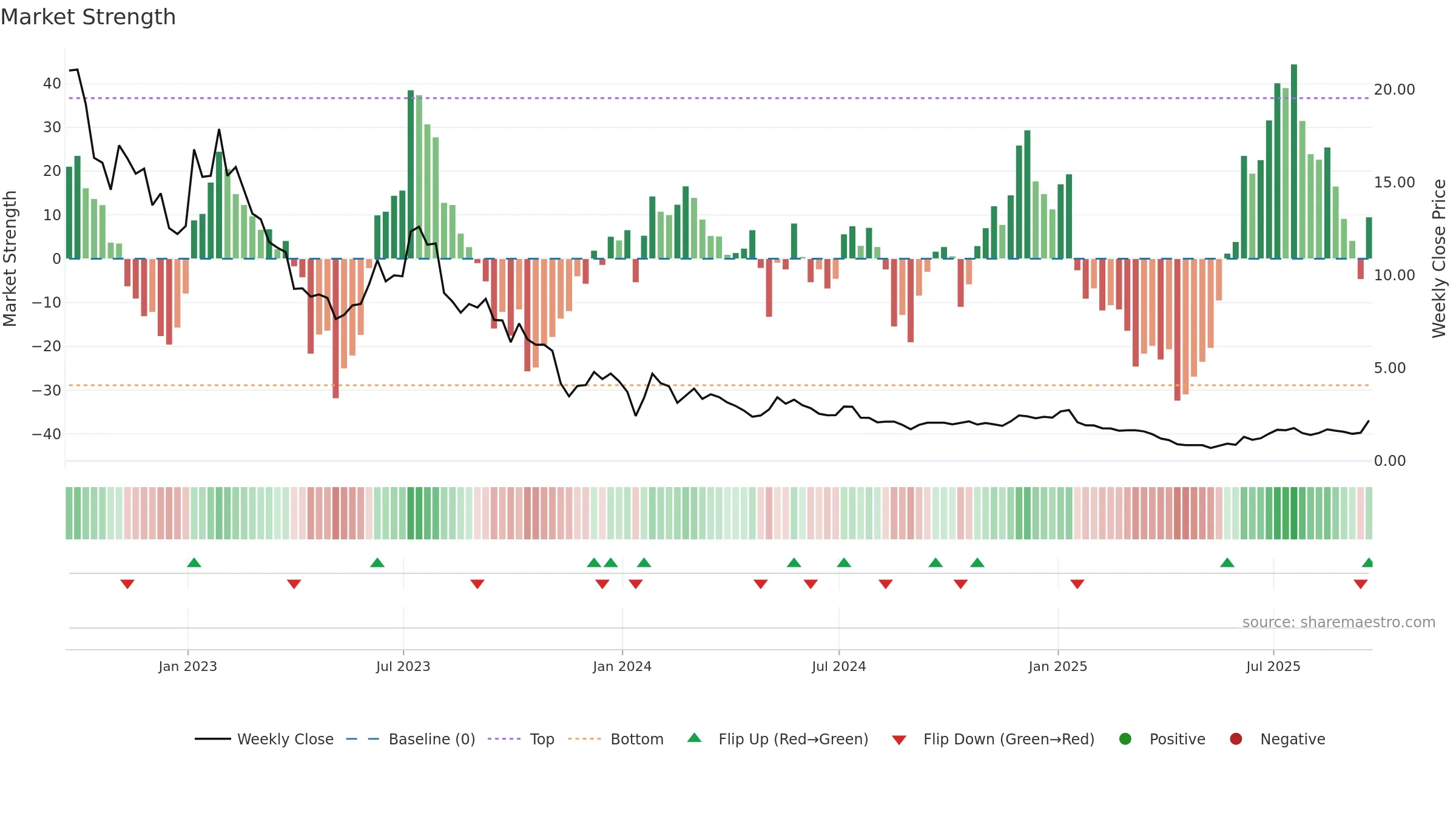
Task: Click the Top legend label
Action: (x=542, y=739)
